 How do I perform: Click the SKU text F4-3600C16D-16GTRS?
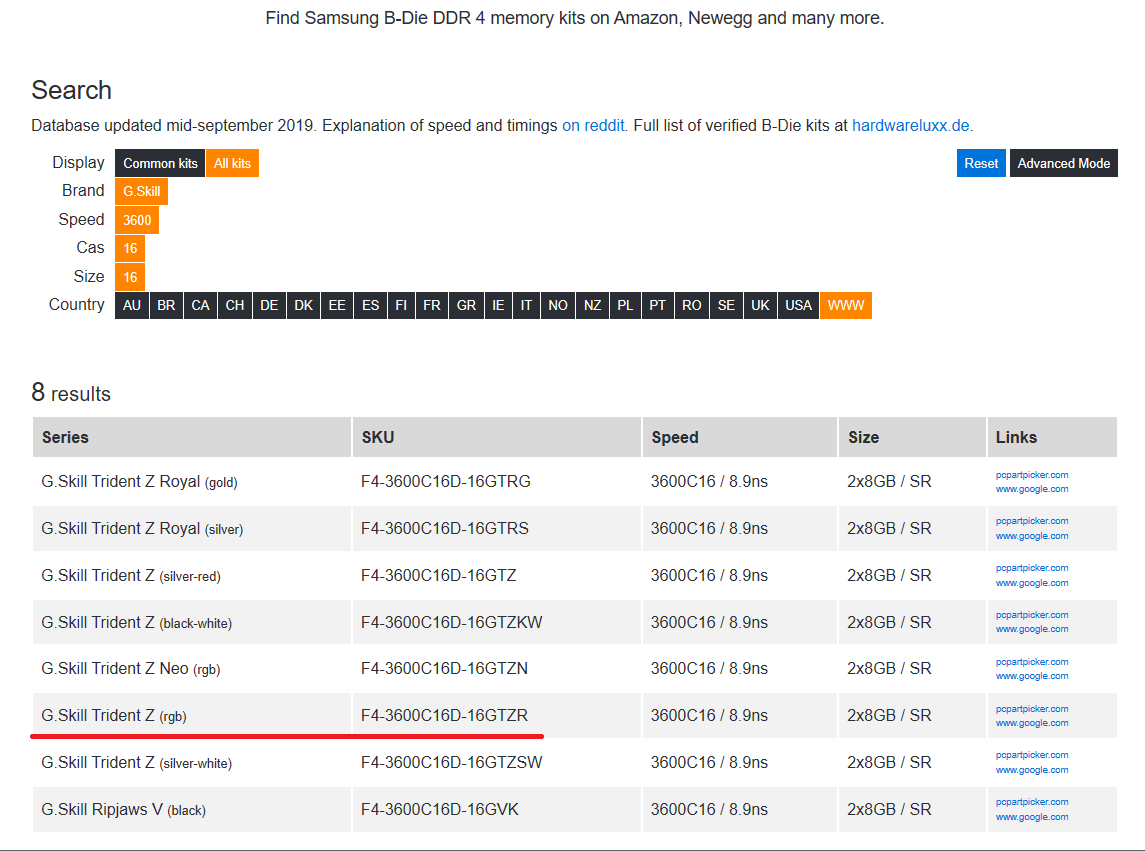click(445, 528)
